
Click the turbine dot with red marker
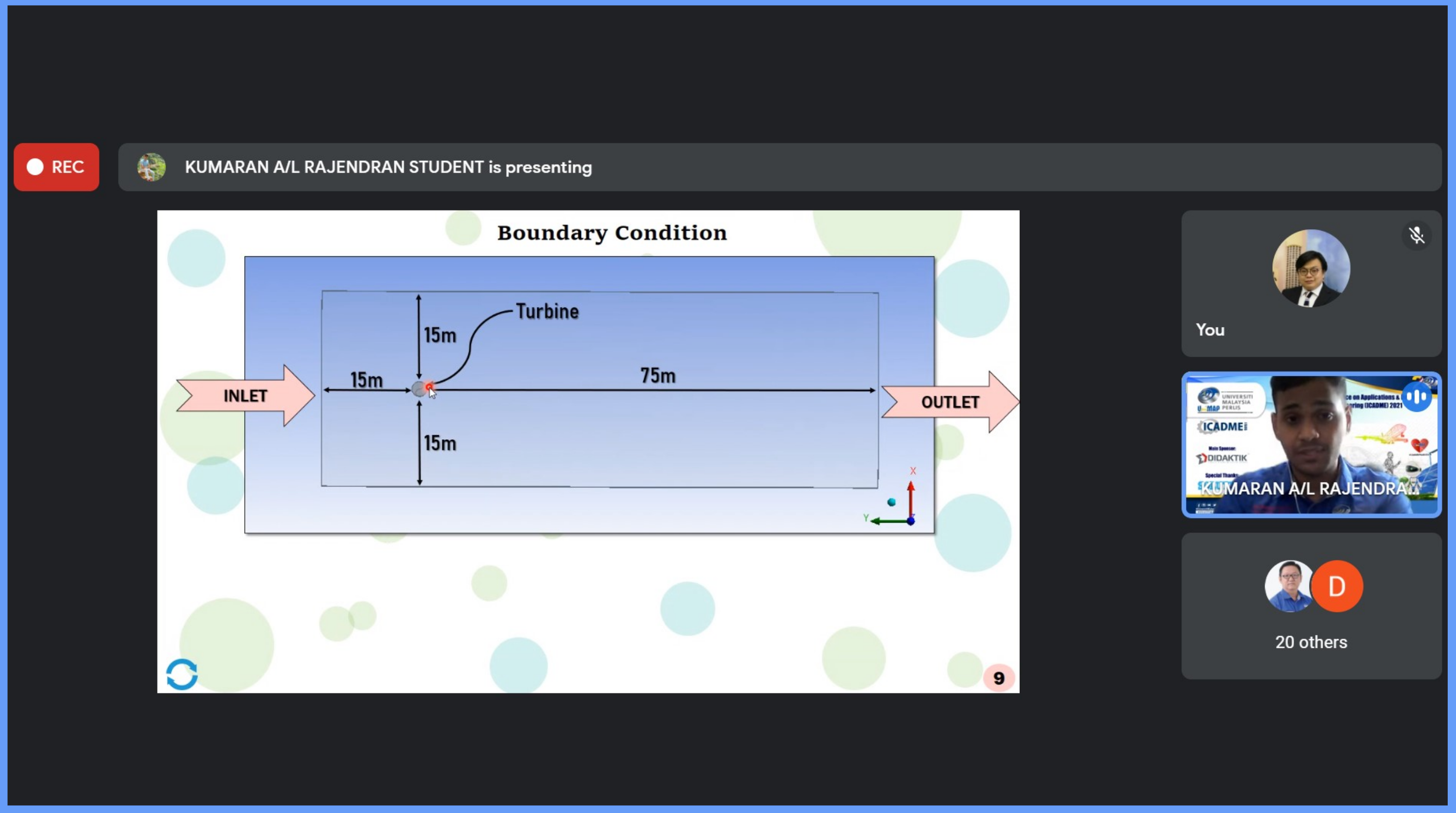click(x=422, y=389)
